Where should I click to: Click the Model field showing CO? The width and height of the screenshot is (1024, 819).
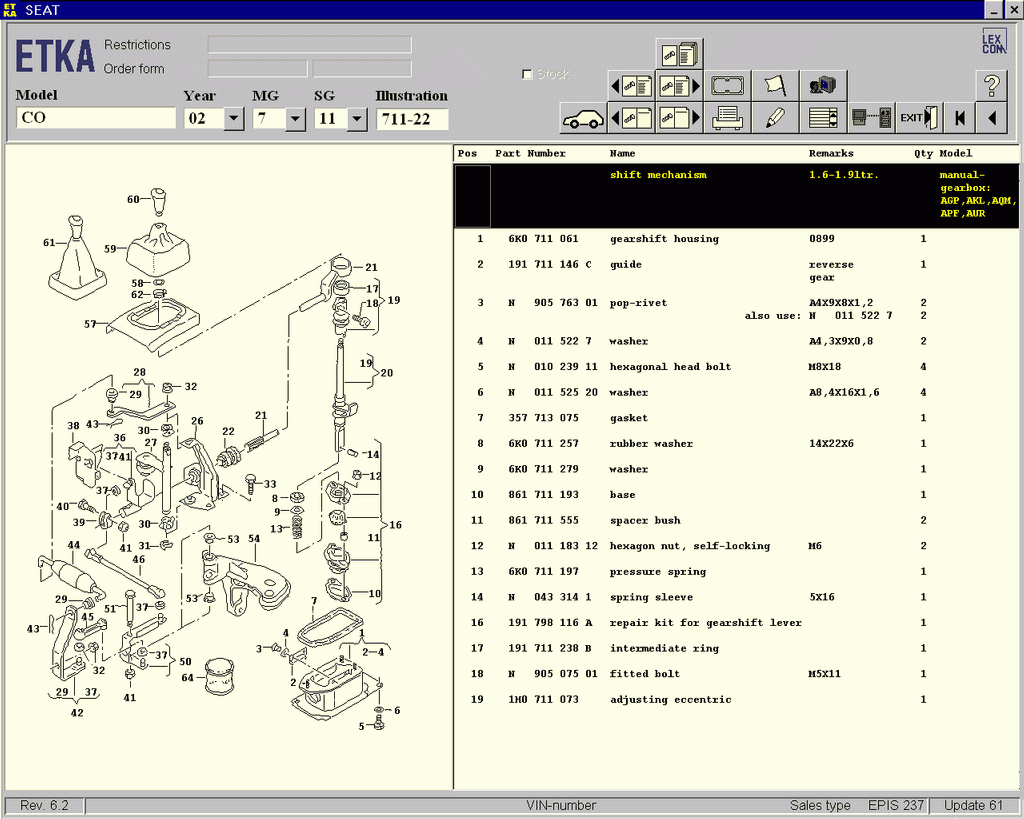(96, 118)
